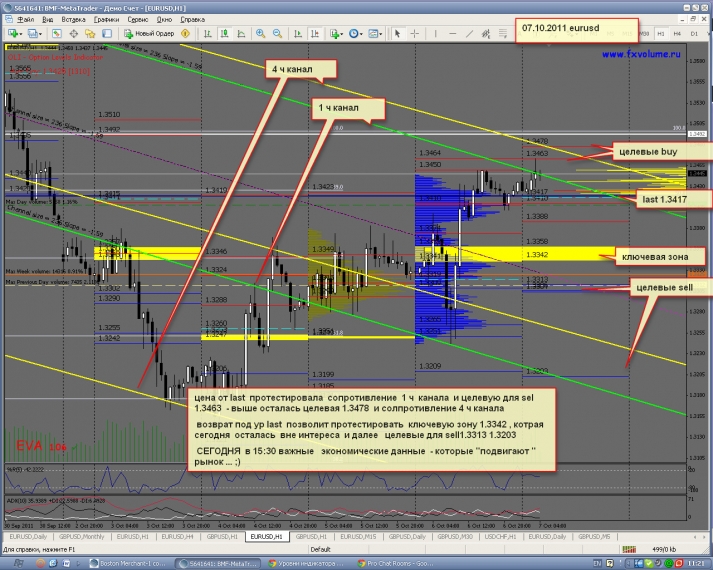Expand the profiles dropdown arrow
This screenshot has height=570, width=713.
tap(40, 34)
